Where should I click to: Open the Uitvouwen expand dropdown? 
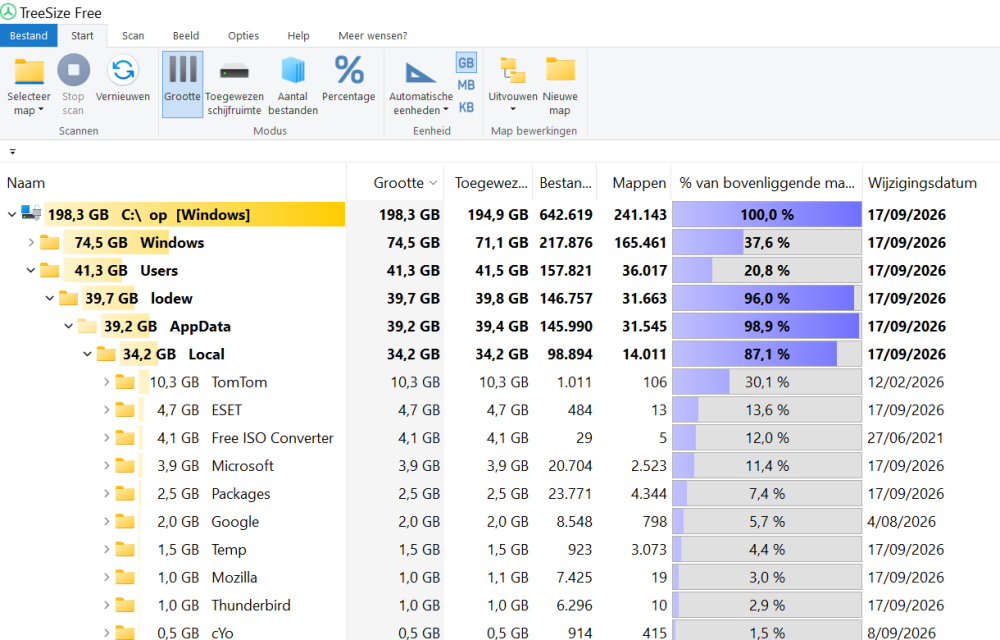click(x=513, y=84)
